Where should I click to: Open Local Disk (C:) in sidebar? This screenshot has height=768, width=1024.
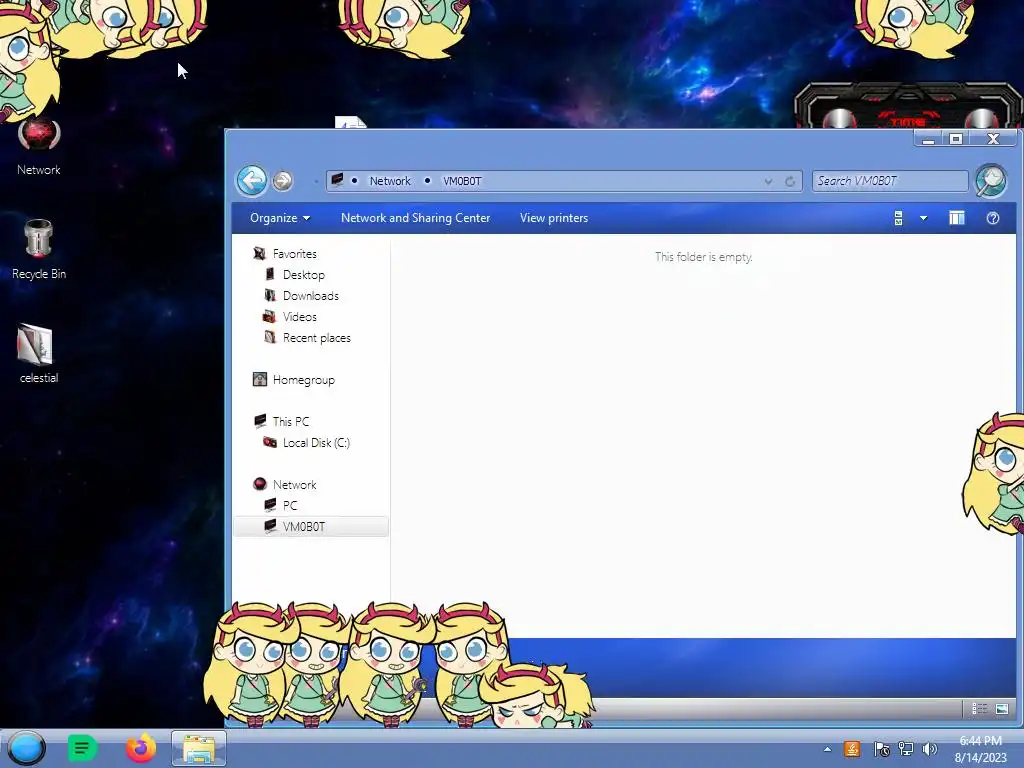(316, 443)
